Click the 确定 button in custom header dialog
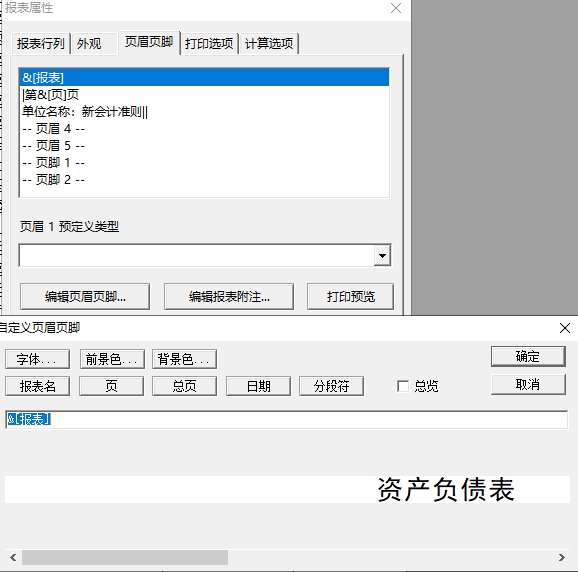The width and height of the screenshot is (578, 572). coord(528,356)
